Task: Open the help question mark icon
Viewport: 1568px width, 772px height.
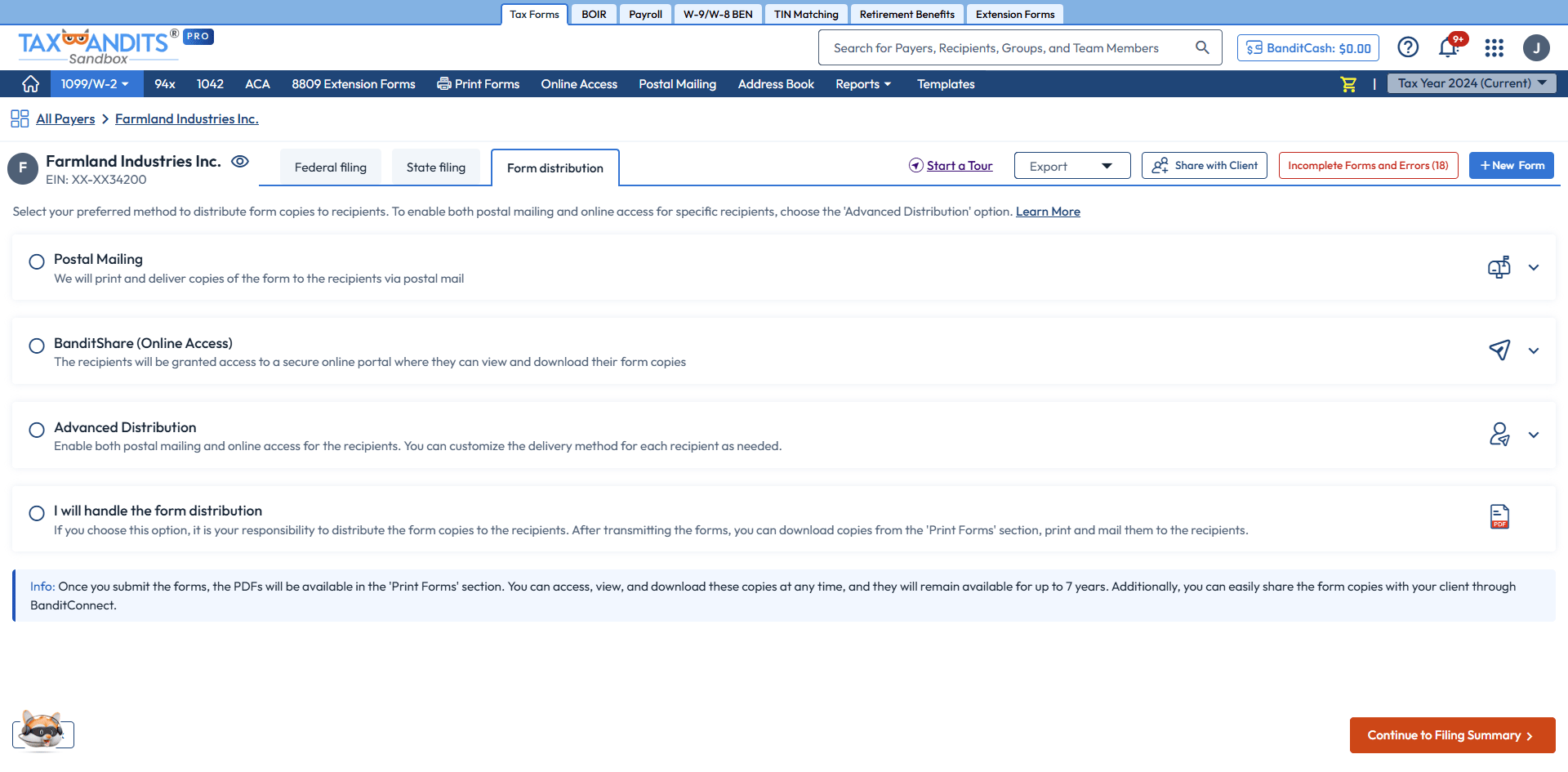Action: click(1408, 47)
